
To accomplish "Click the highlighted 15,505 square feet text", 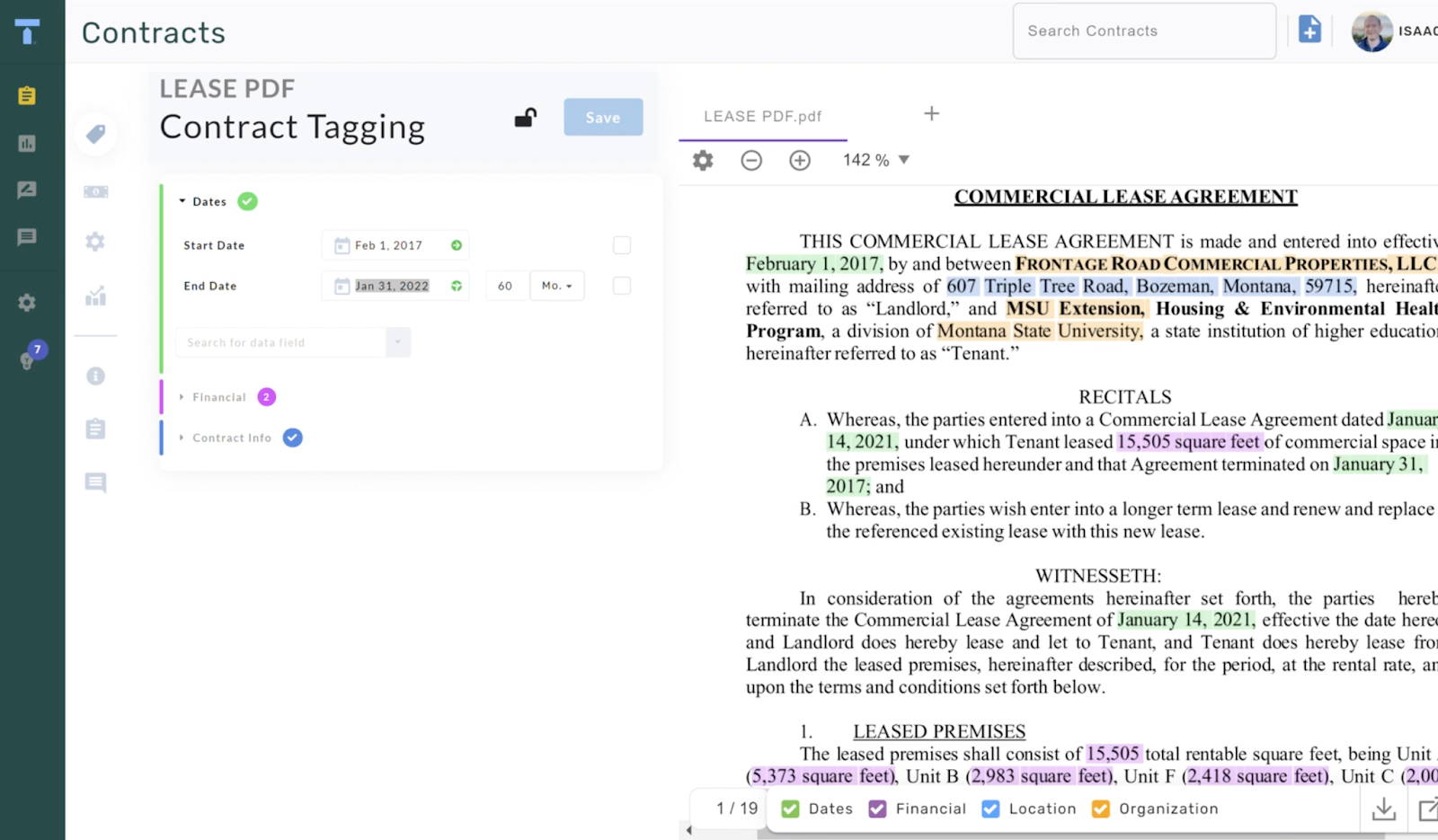I will [1188, 441].
